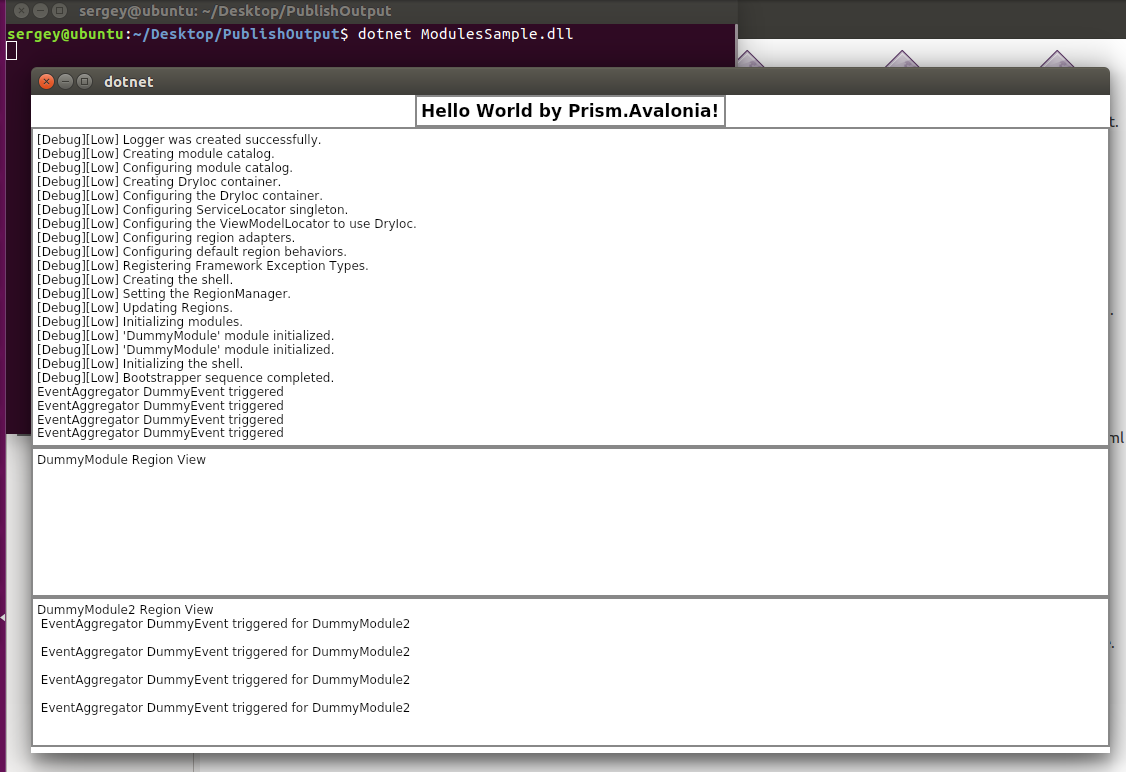The height and width of the screenshot is (772, 1126).
Task: Select log line Configuring region adapters
Action: point(166,238)
